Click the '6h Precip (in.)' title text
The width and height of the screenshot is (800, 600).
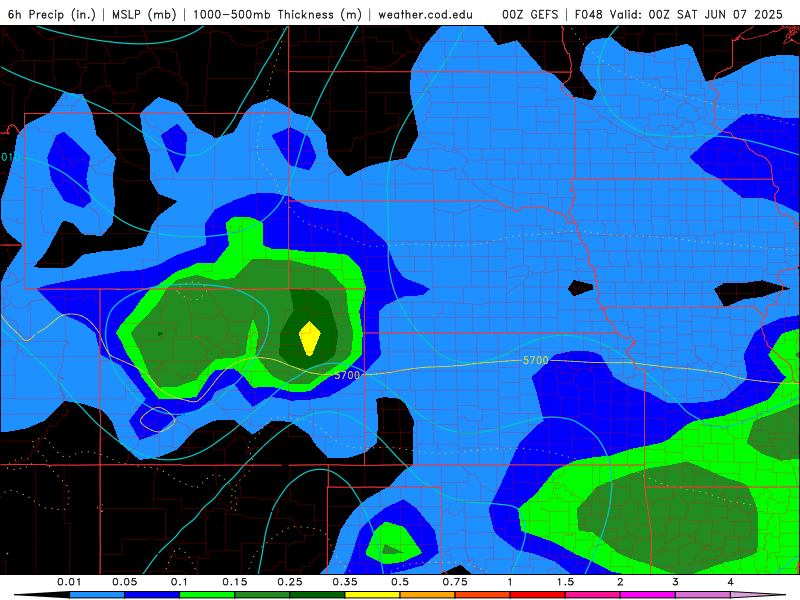[x=52, y=14]
